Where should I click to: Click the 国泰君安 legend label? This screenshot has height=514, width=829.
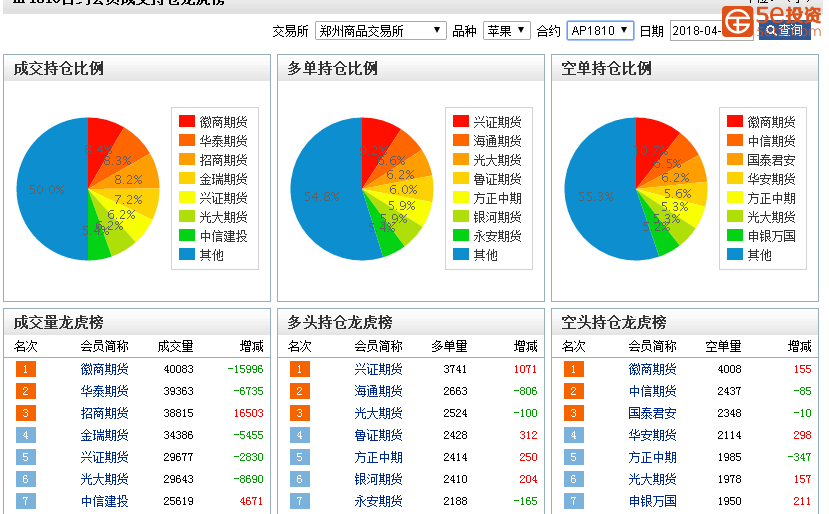click(771, 160)
